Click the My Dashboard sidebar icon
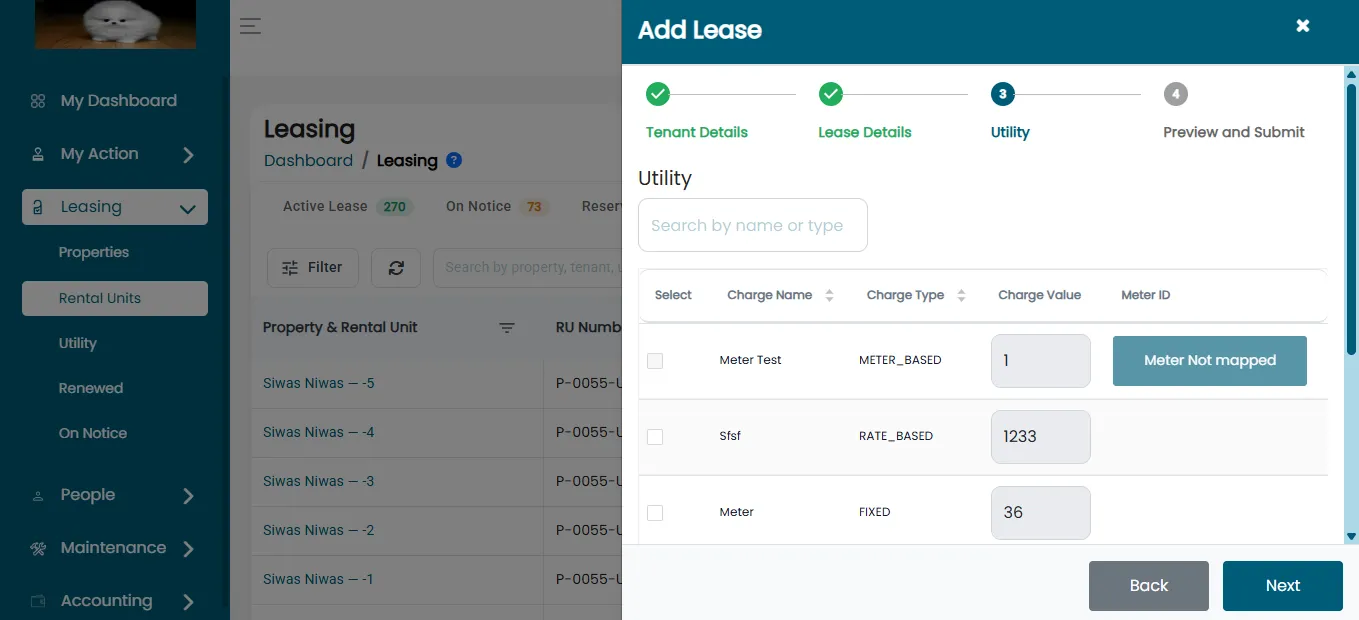Viewport: 1359px width, 620px height. coord(38,101)
